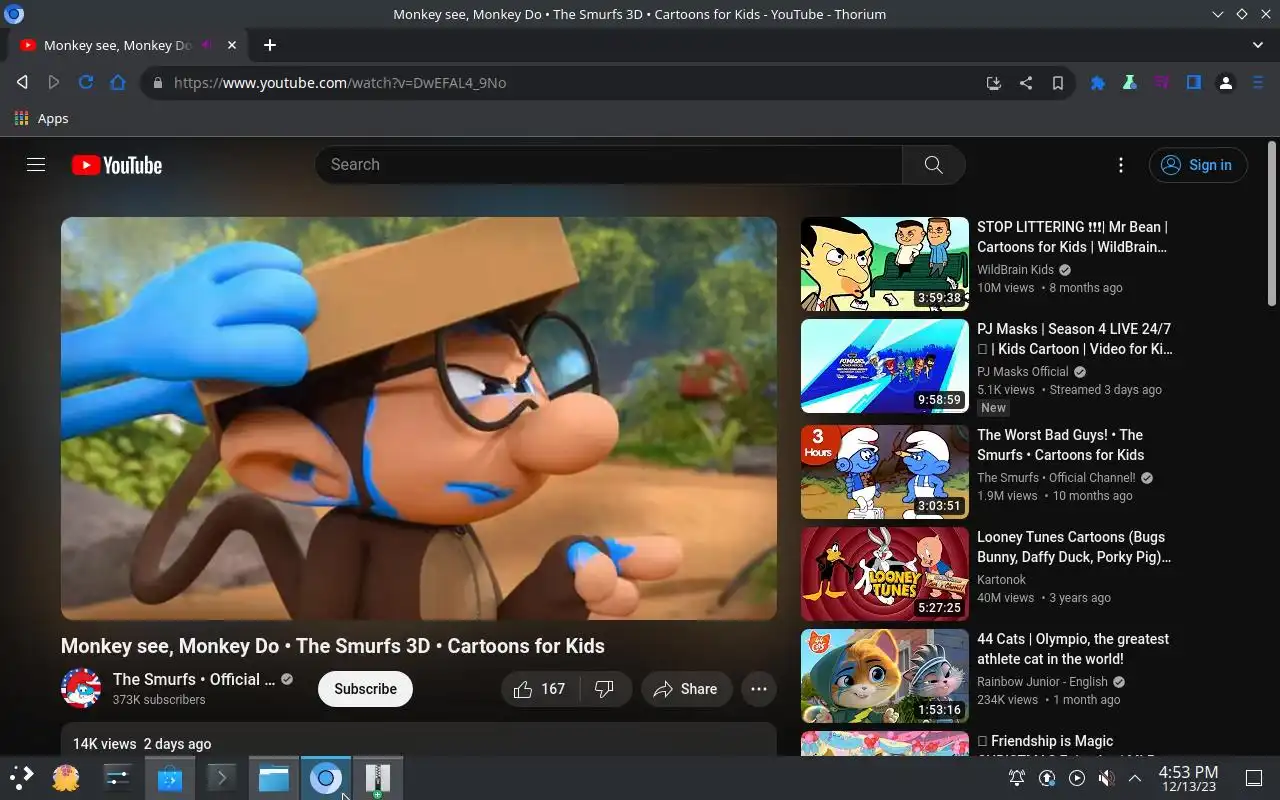Dislike the Monkey see video
This screenshot has height=800, width=1280.
(x=604, y=689)
